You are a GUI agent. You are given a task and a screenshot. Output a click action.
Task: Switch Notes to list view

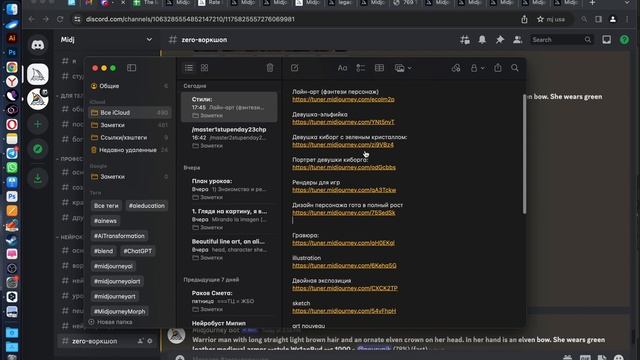189,68
